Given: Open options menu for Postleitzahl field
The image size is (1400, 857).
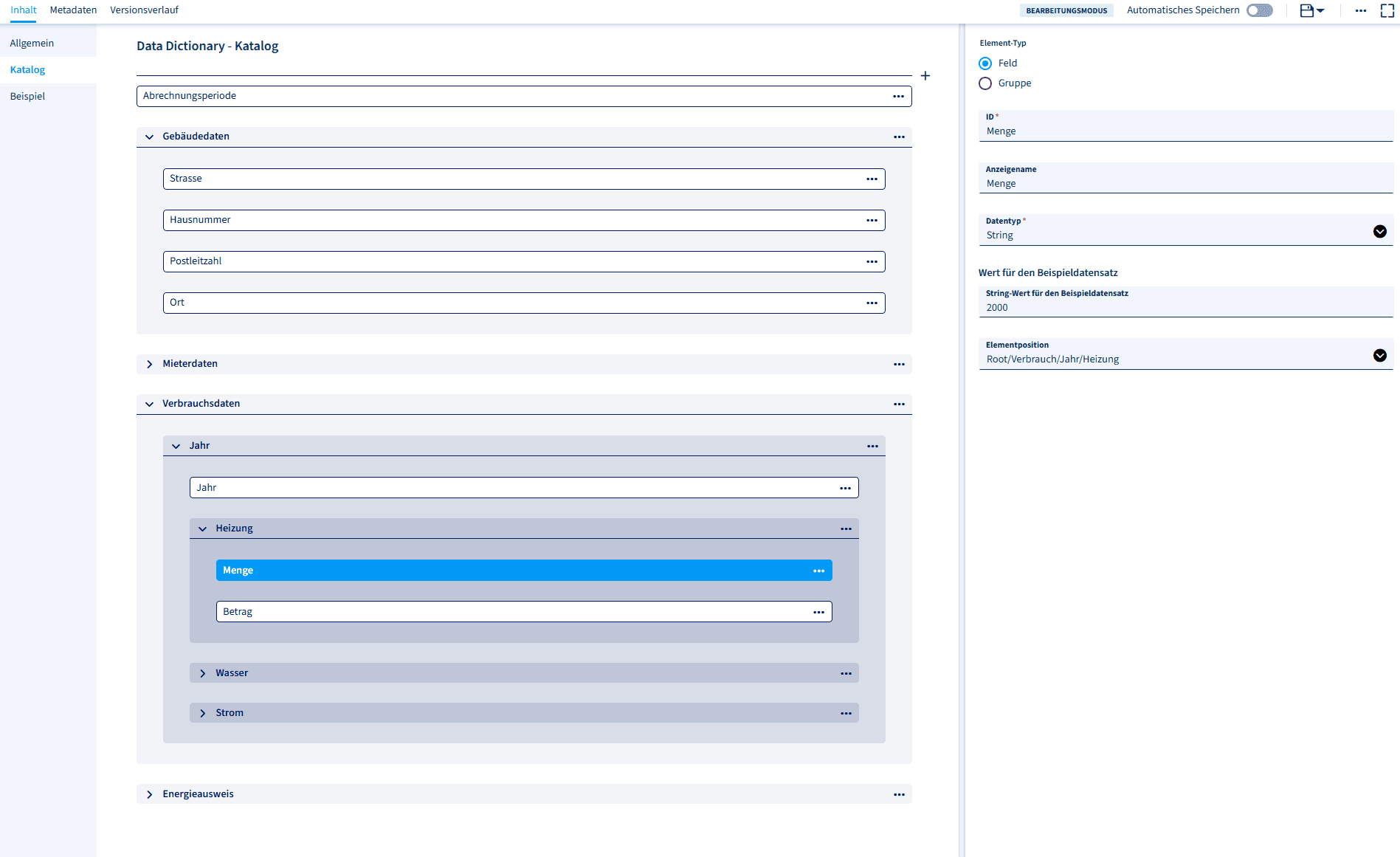Looking at the screenshot, I should point(872,262).
